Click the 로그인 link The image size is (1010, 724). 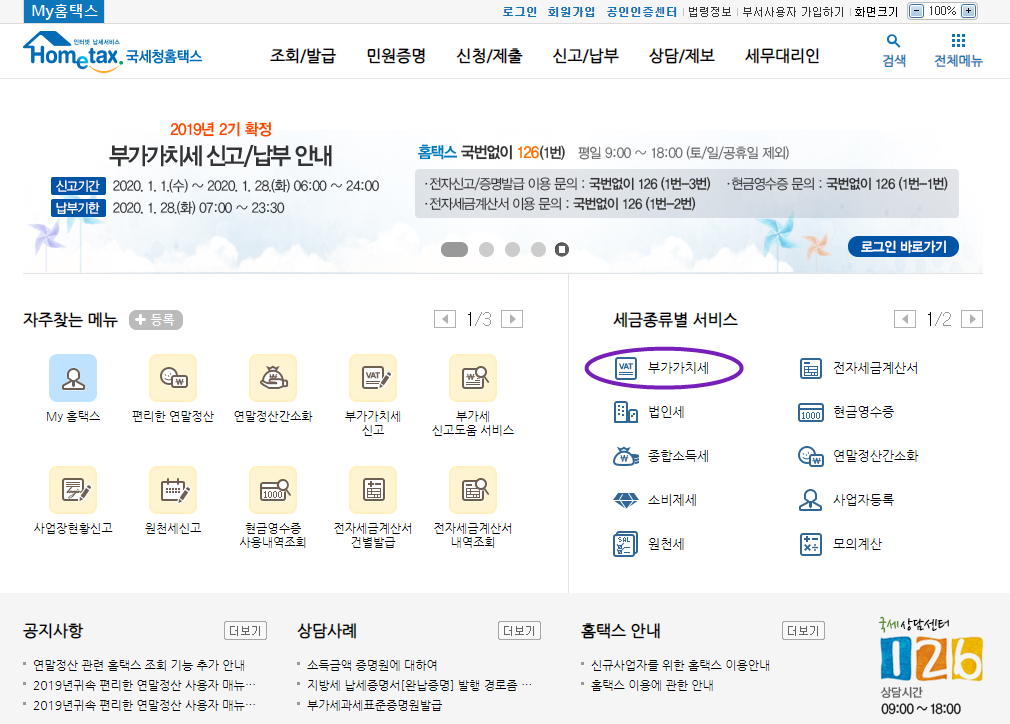click(x=520, y=12)
